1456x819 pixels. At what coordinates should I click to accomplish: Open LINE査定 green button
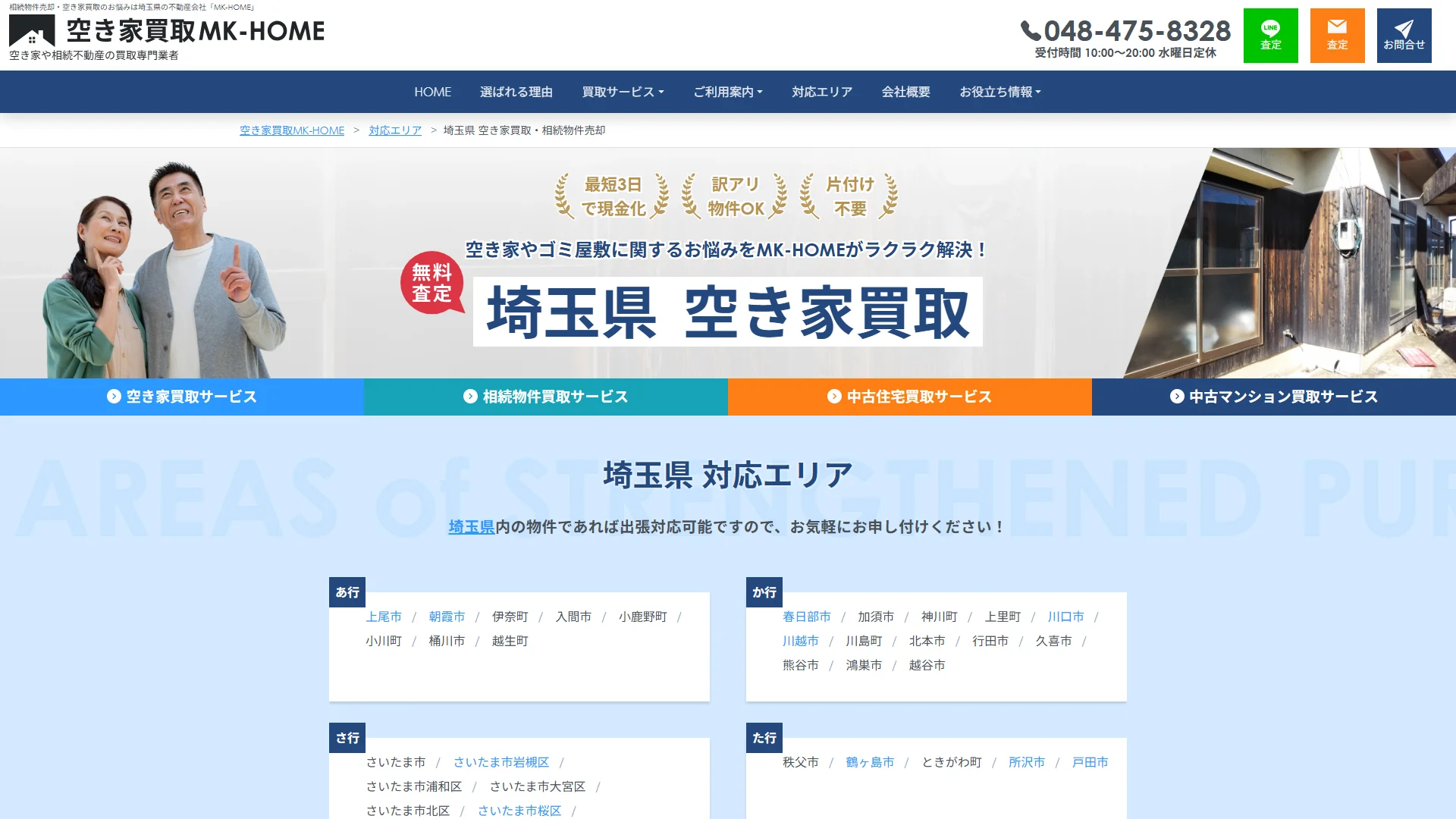[1271, 36]
